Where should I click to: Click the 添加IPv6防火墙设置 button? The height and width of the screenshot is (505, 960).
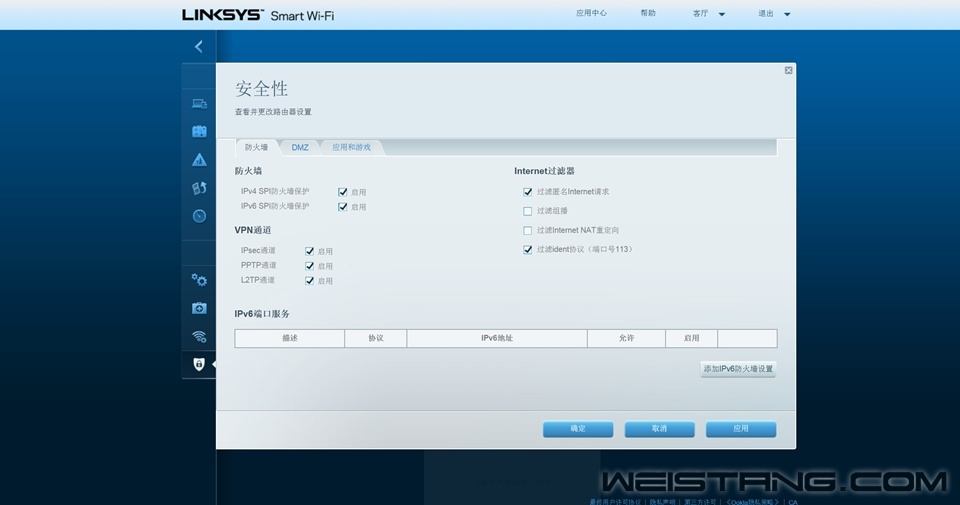coord(738,369)
